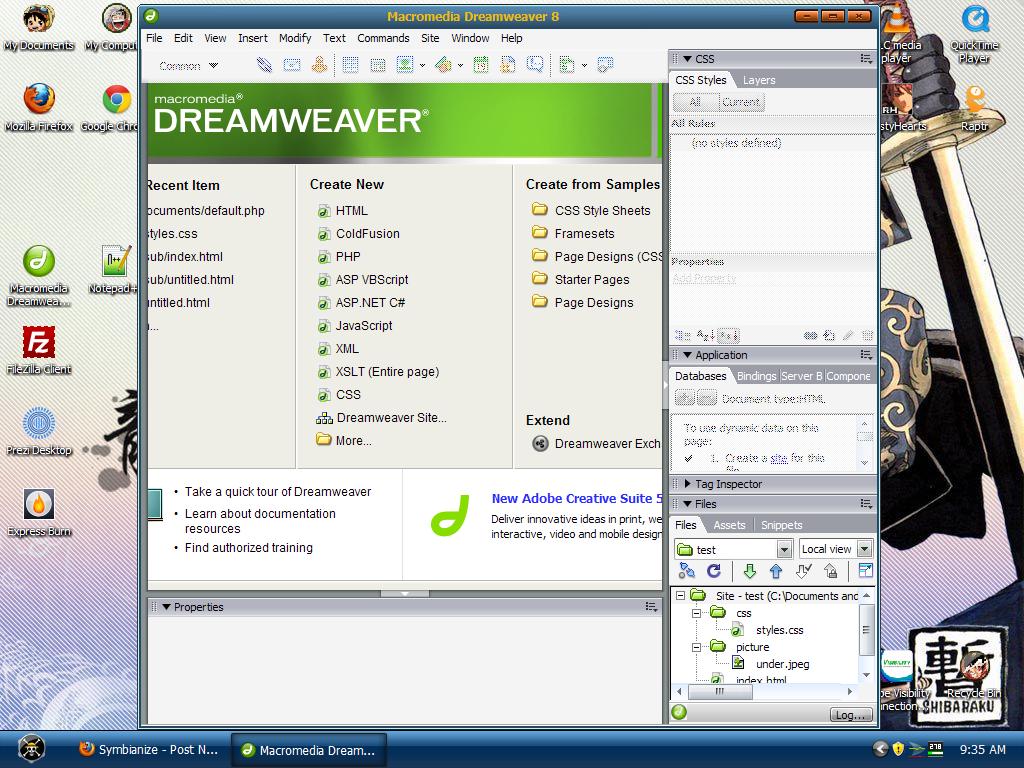Image resolution: width=1024 pixels, height=768 pixels.
Task: Expand the Tag Inspector panel
Action: tap(688, 484)
